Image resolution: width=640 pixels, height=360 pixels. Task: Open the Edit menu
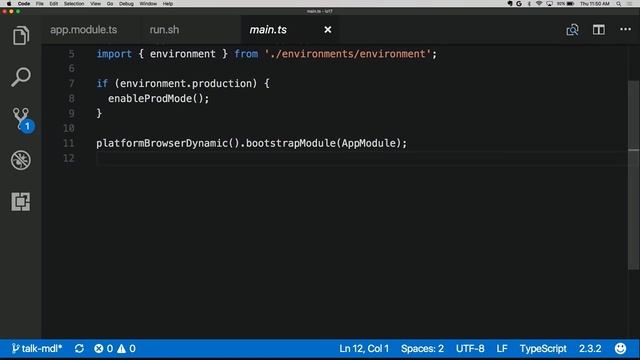point(53,4)
